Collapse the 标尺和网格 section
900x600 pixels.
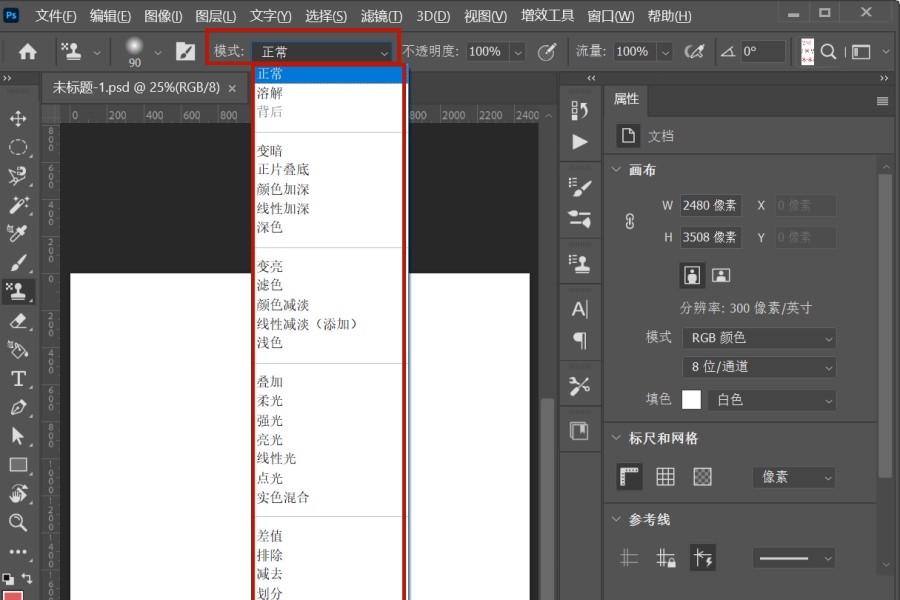(x=616, y=438)
